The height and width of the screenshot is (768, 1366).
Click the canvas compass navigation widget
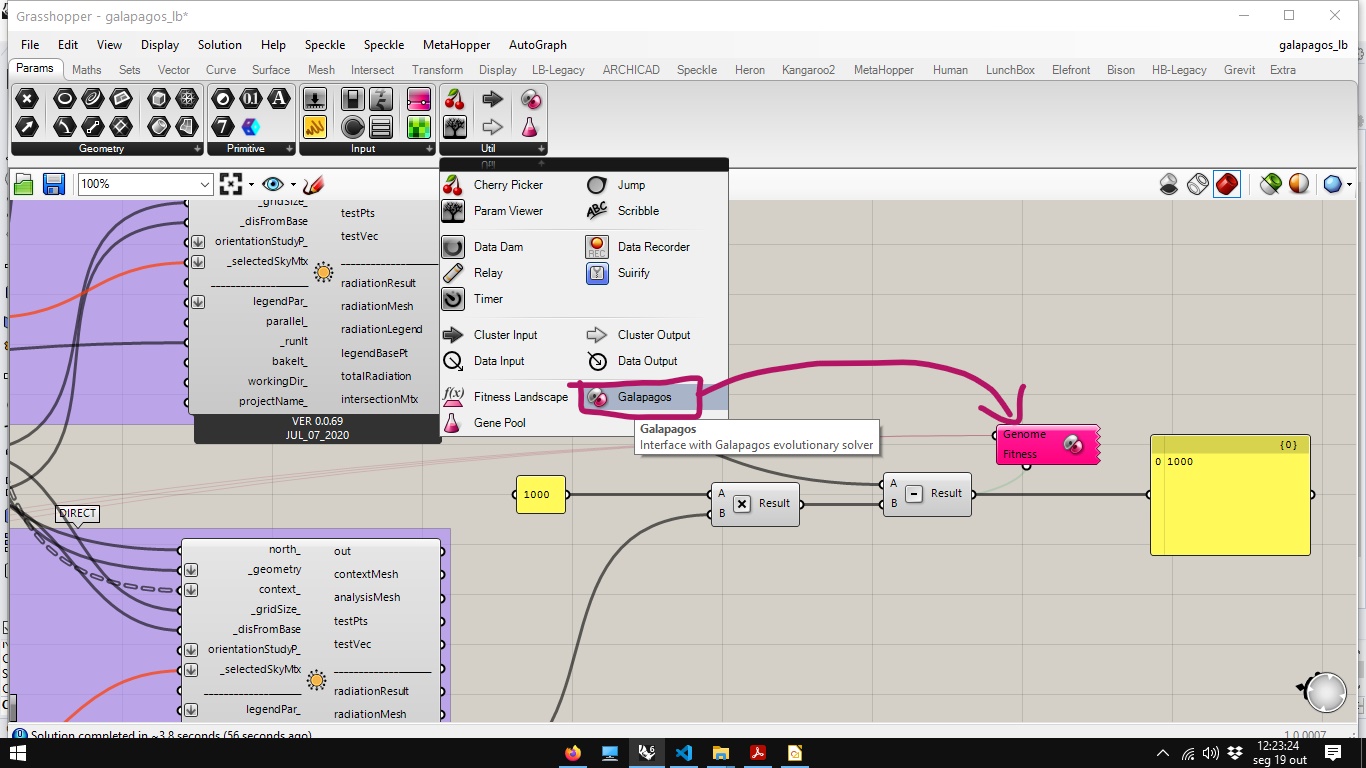(x=1324, y=692)
